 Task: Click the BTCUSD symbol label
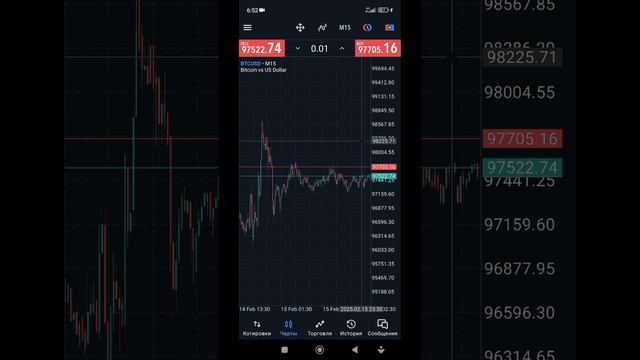pos(250,64)
